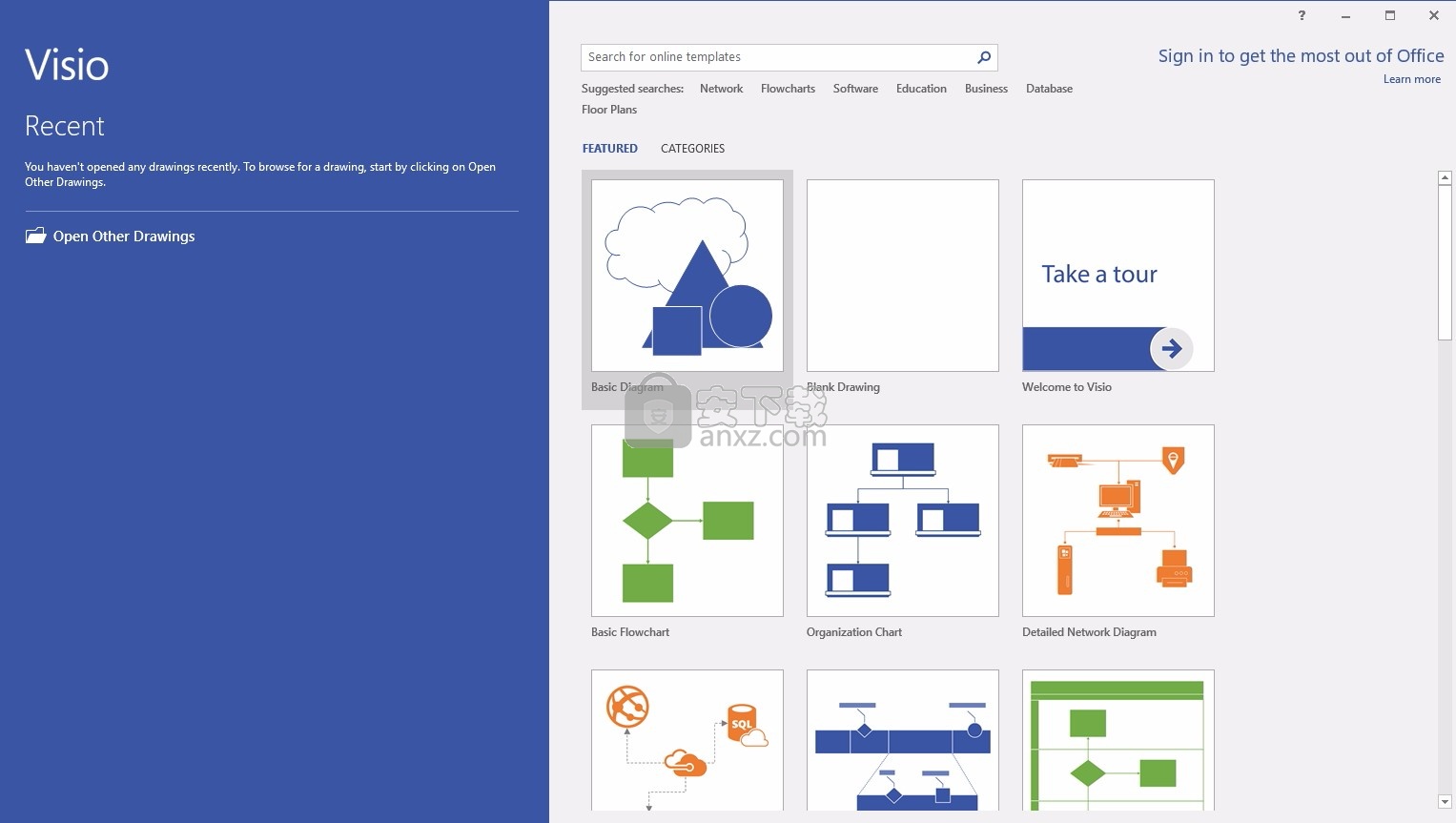This screenshot has height=823, width=1456.
Task: Search suggested term Software
Action: click(855, 89)
